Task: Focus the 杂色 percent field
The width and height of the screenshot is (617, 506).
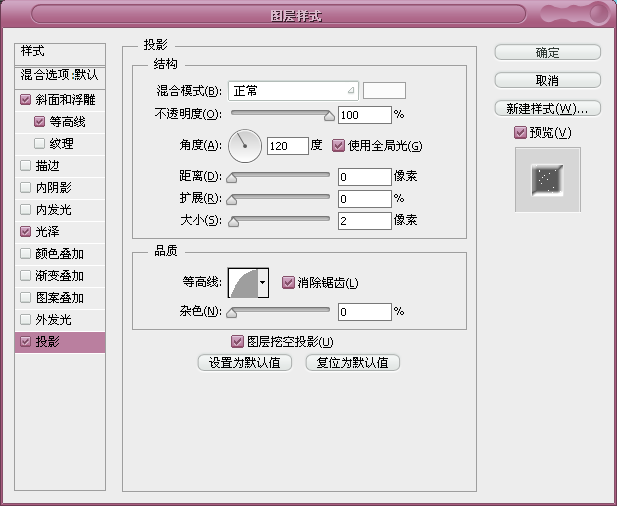Action: (365, 312)
